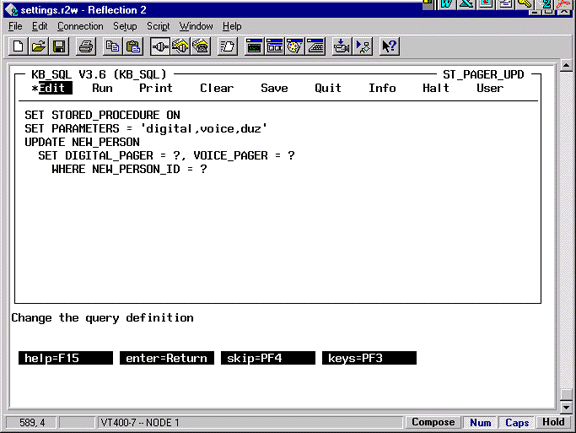Click the Connect plug icon
Image resolution: width=576 pixels, height=433 pixels.
click(160, 47)
